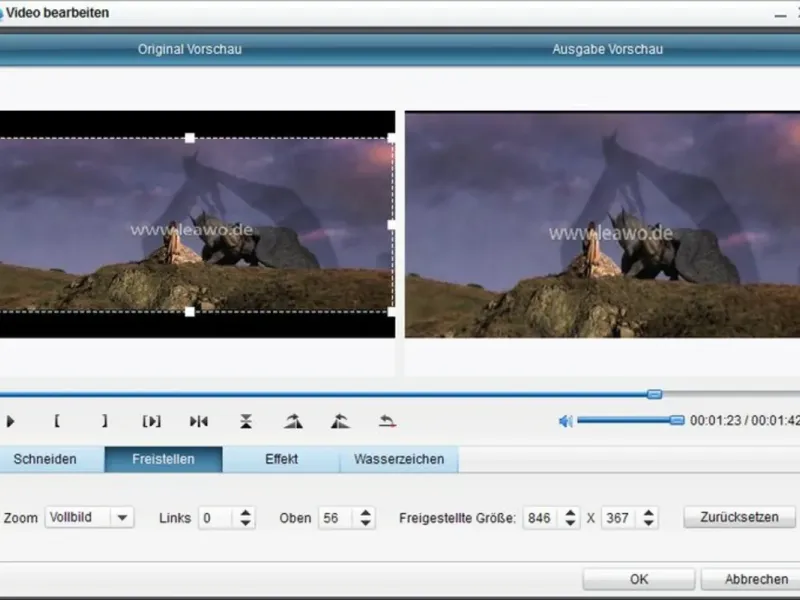Click the playback progress slider handle
Image resolution: width=800 pixels, height=600 pixels.
tap(655, 394)
